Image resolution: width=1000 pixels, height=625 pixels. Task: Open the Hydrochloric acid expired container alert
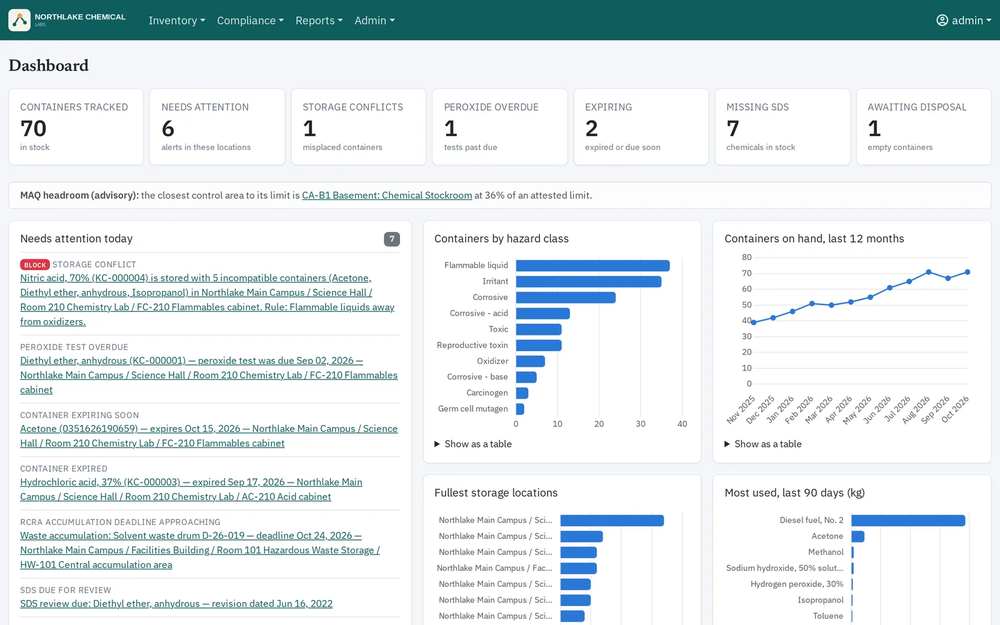191,489
